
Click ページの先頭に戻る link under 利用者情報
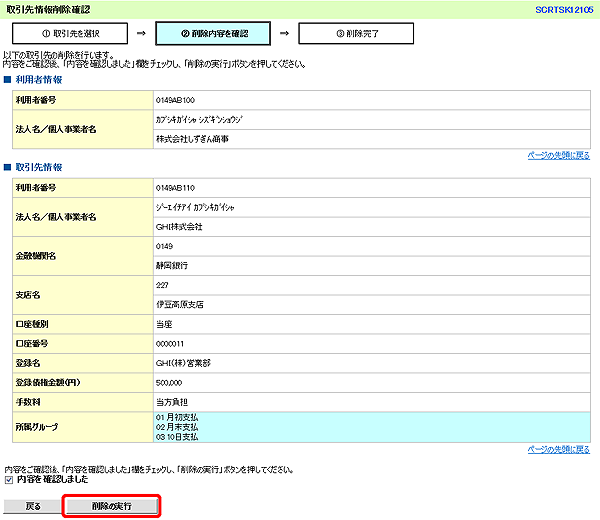558,155
